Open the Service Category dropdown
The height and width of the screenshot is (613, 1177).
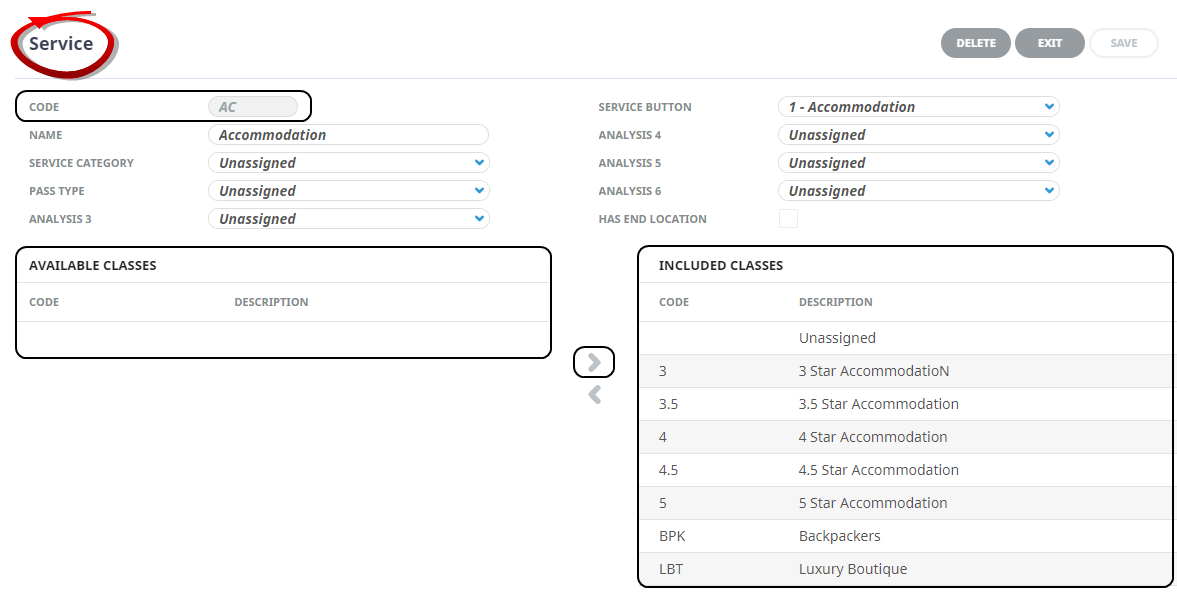(348, 163)
